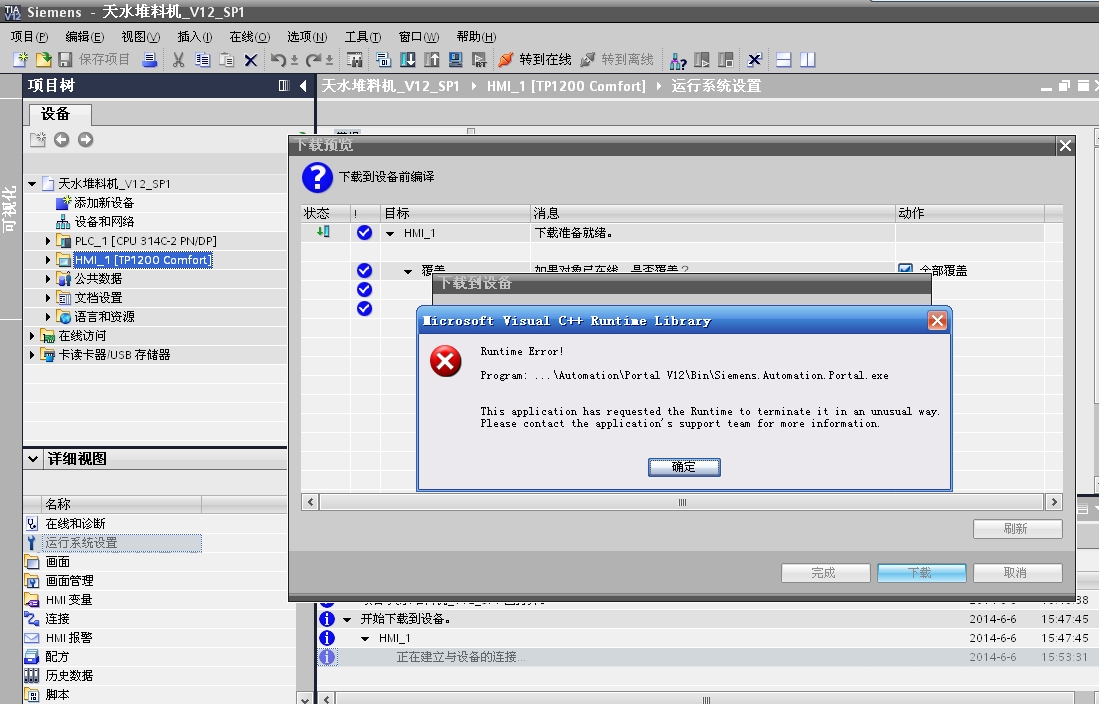1099x704 pixels.
Task: Select HMI 变量 in detail view
Action: point(69,600)
